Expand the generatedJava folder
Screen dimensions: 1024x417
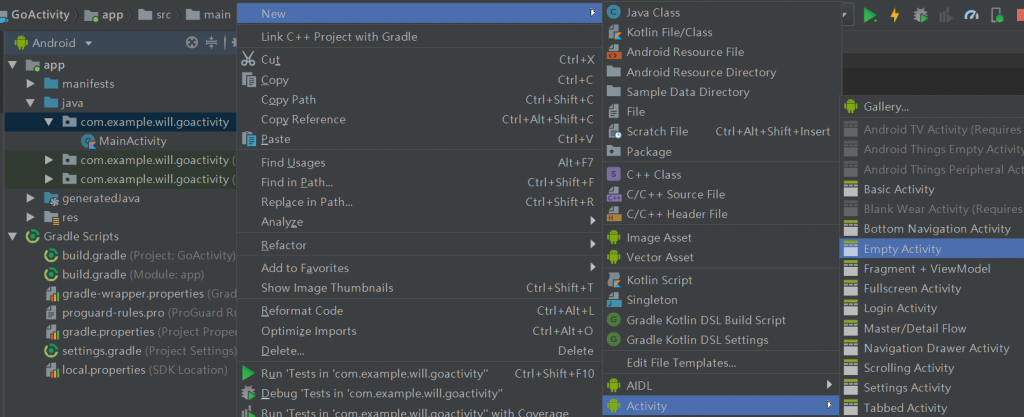click(x=30, y=198)
